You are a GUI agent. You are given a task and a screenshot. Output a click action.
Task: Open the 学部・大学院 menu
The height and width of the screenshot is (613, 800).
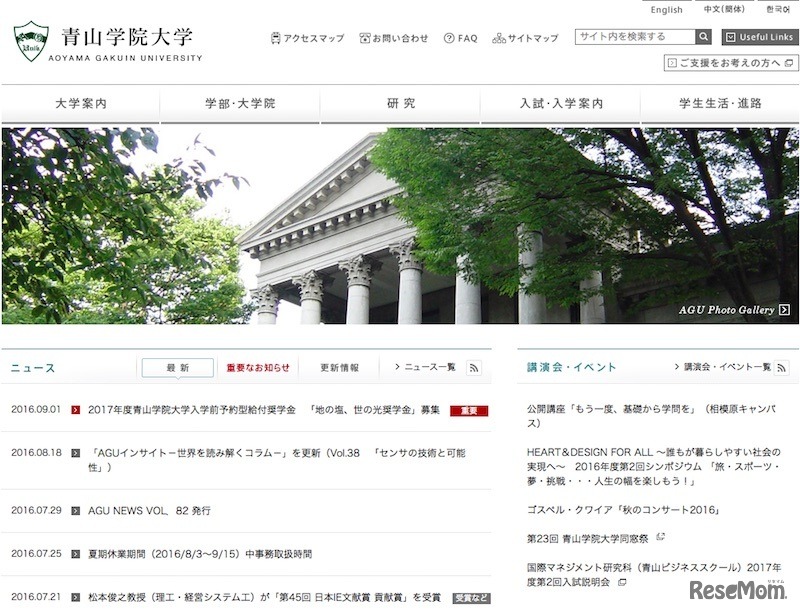click(240, 104)
